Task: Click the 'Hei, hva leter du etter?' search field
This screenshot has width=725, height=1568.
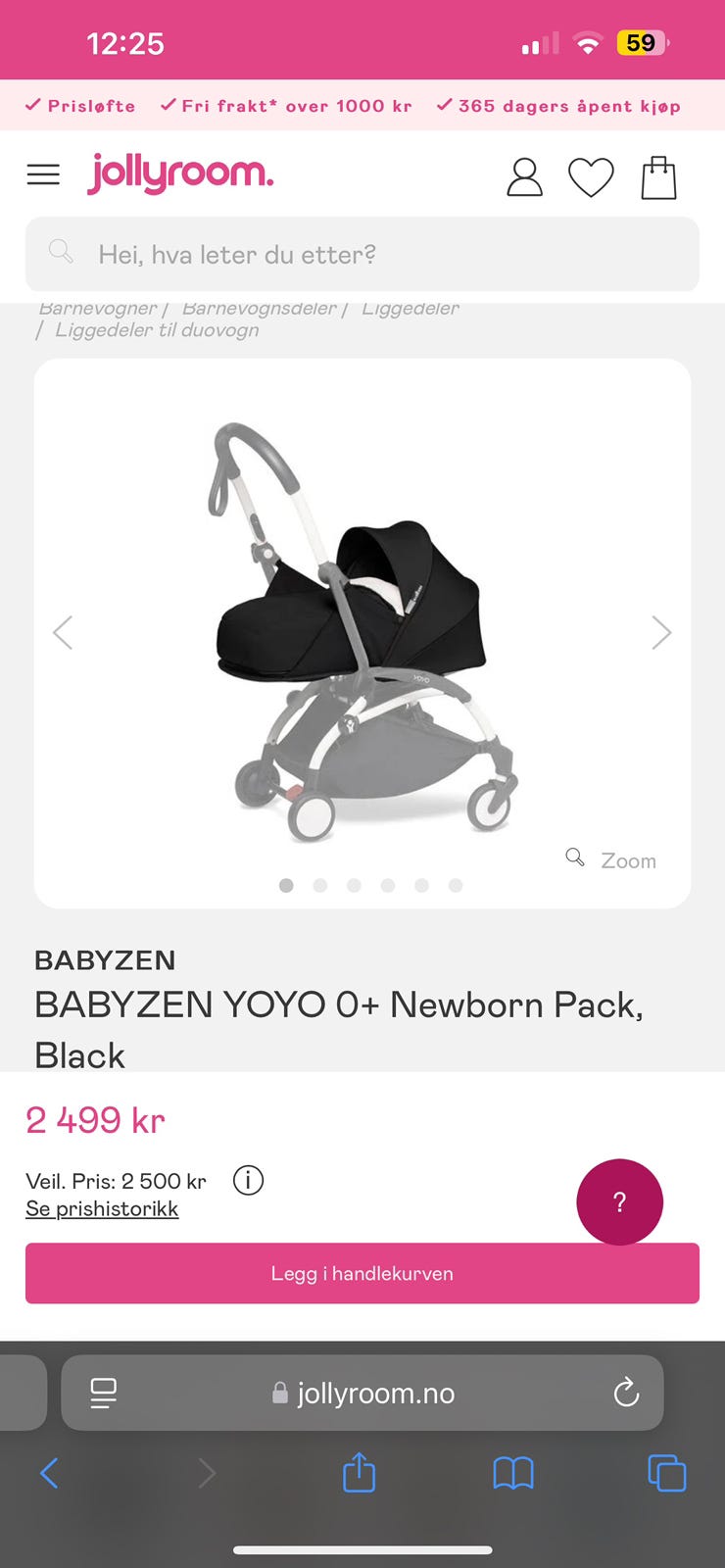Action: click(362, 254)
